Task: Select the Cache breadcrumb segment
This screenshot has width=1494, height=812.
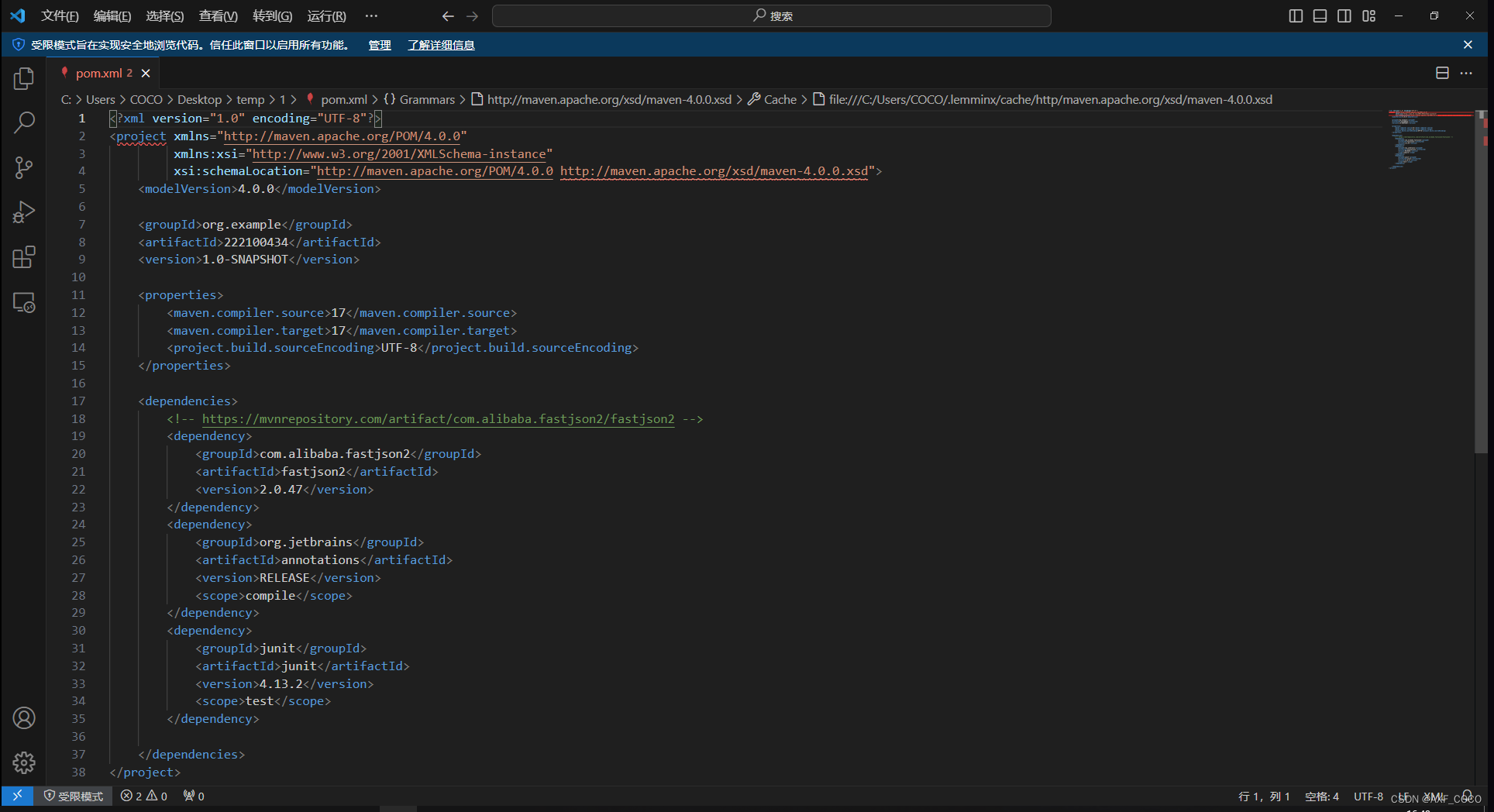Action: 773,99
